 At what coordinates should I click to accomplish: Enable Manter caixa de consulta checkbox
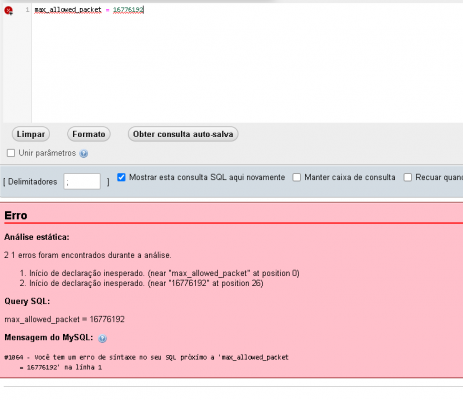tap(296, 177)
